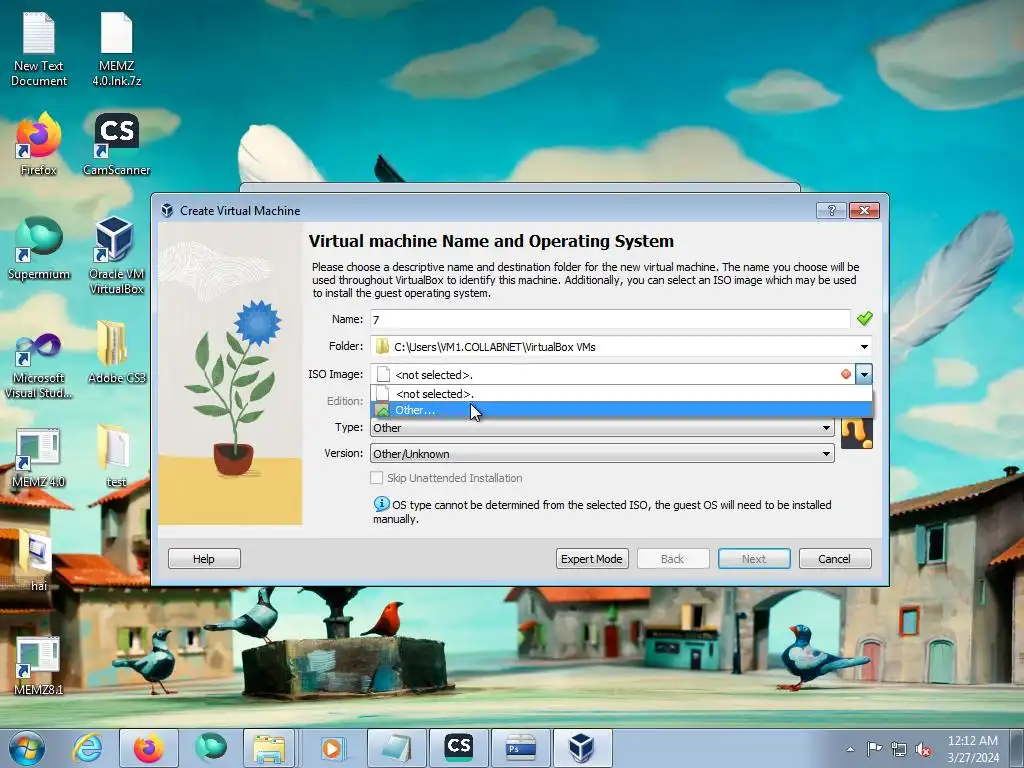
Task: Launch Internet Explorer from the taskbar
Action: click(x=87, y=748)
